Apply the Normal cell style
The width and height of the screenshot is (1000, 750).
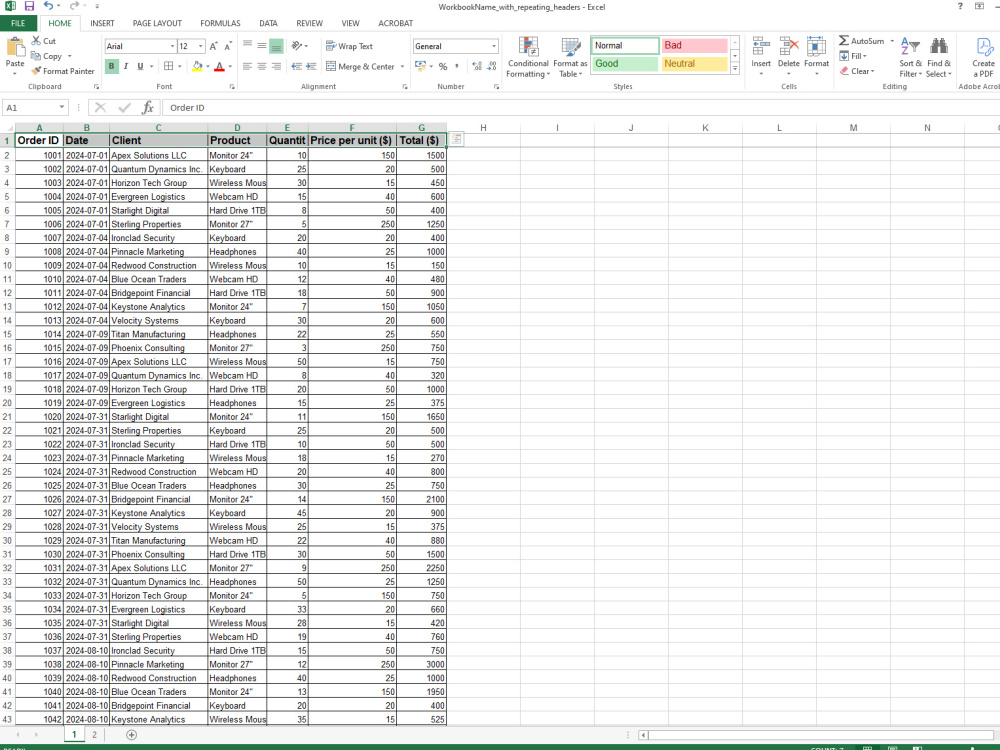point(625,45)
